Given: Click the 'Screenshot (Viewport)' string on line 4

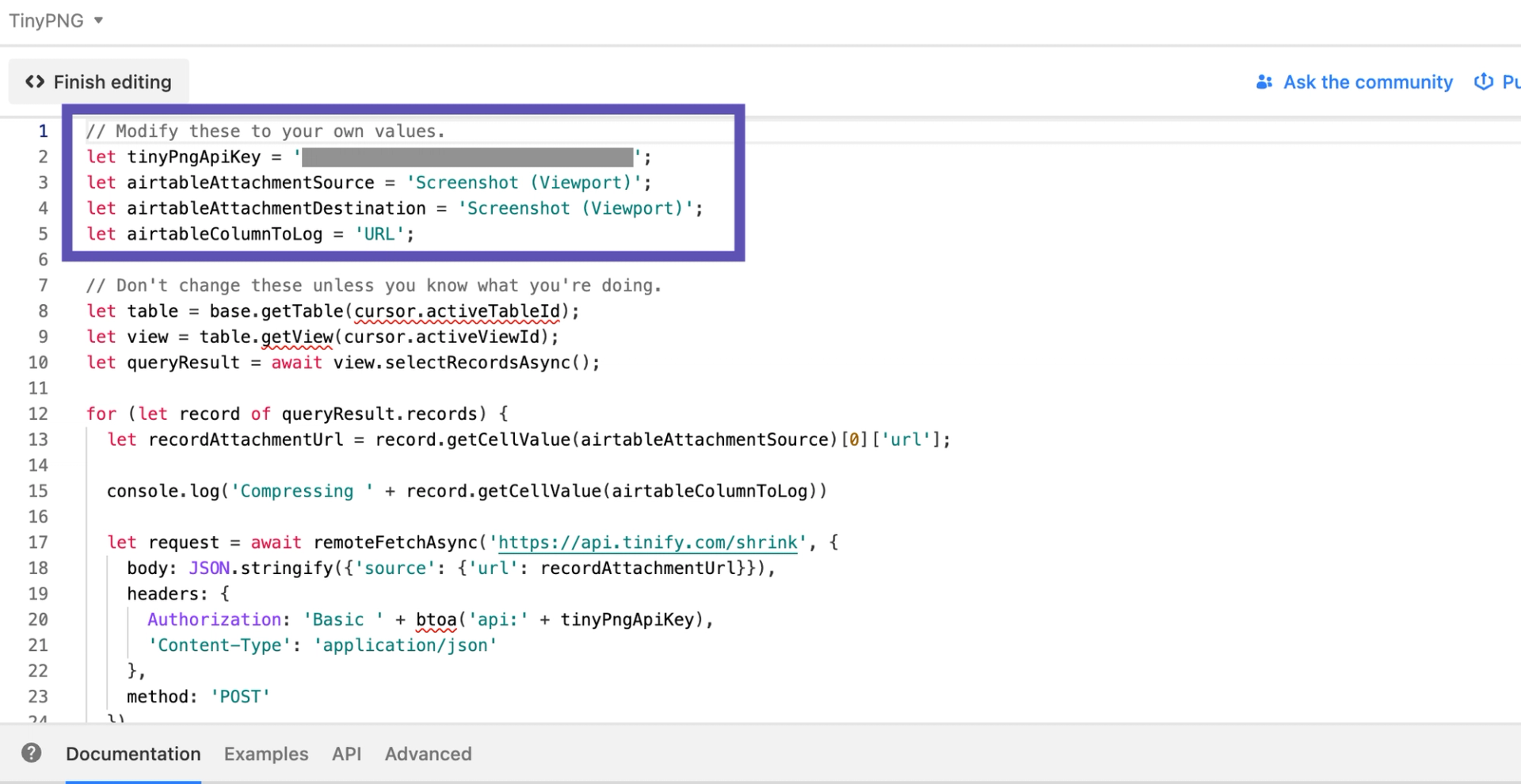Looking at the screenshot, I should [x=575, y=208].
